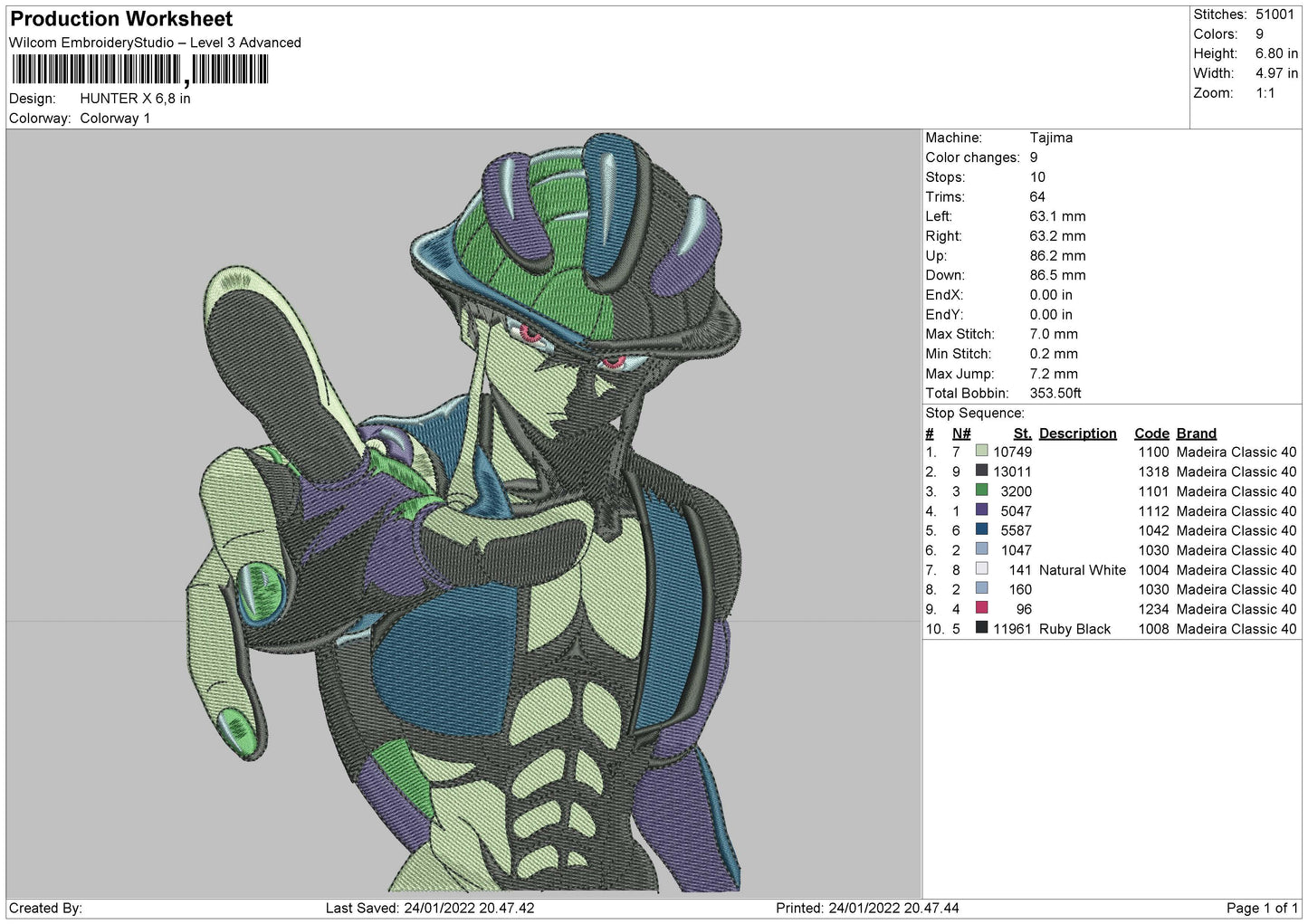This screenshot has width=1308, height=924.
Task: Select the trims value "64"
Action: point(1037,196)
